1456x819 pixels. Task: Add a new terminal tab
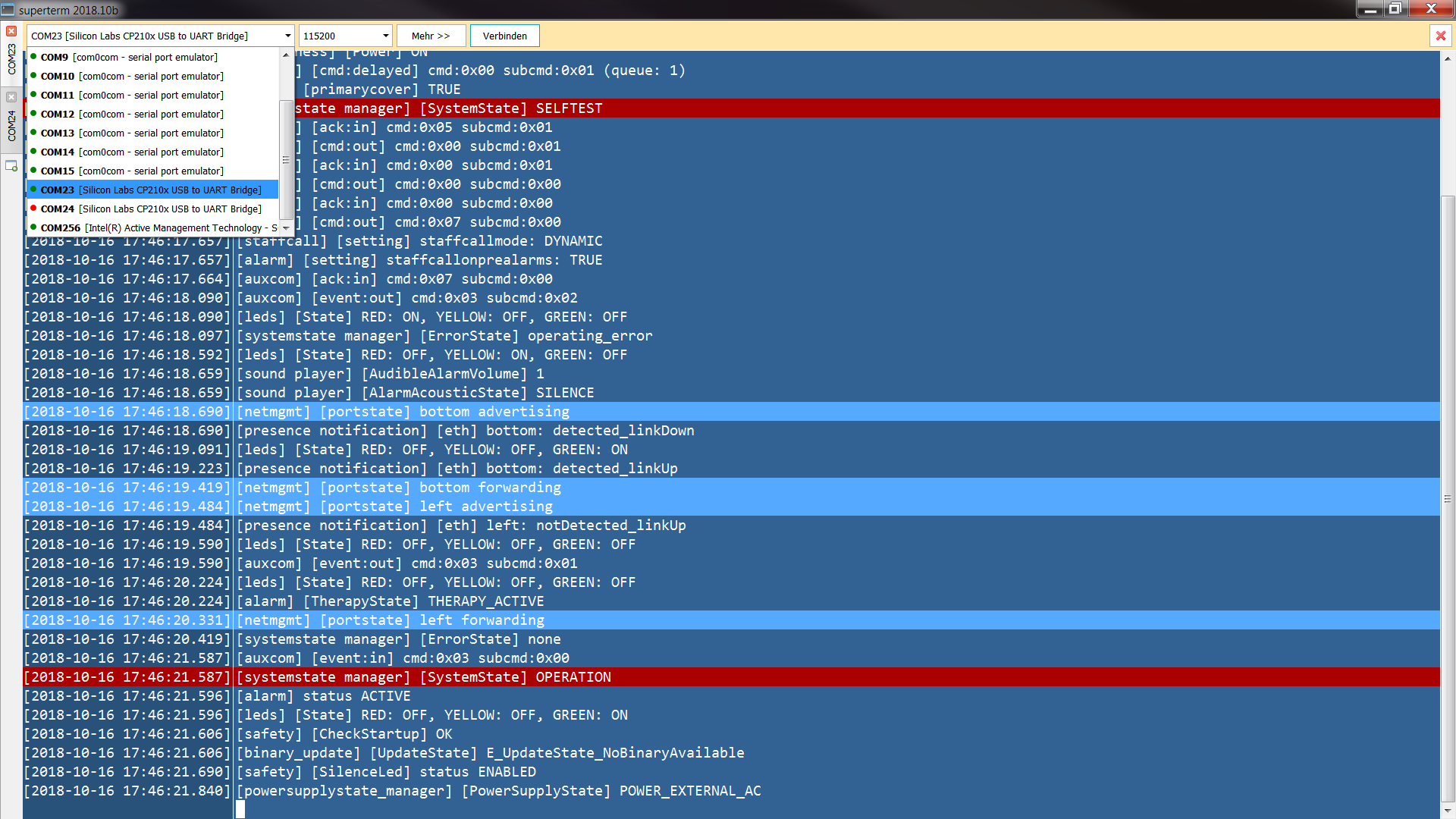[11, 165]
